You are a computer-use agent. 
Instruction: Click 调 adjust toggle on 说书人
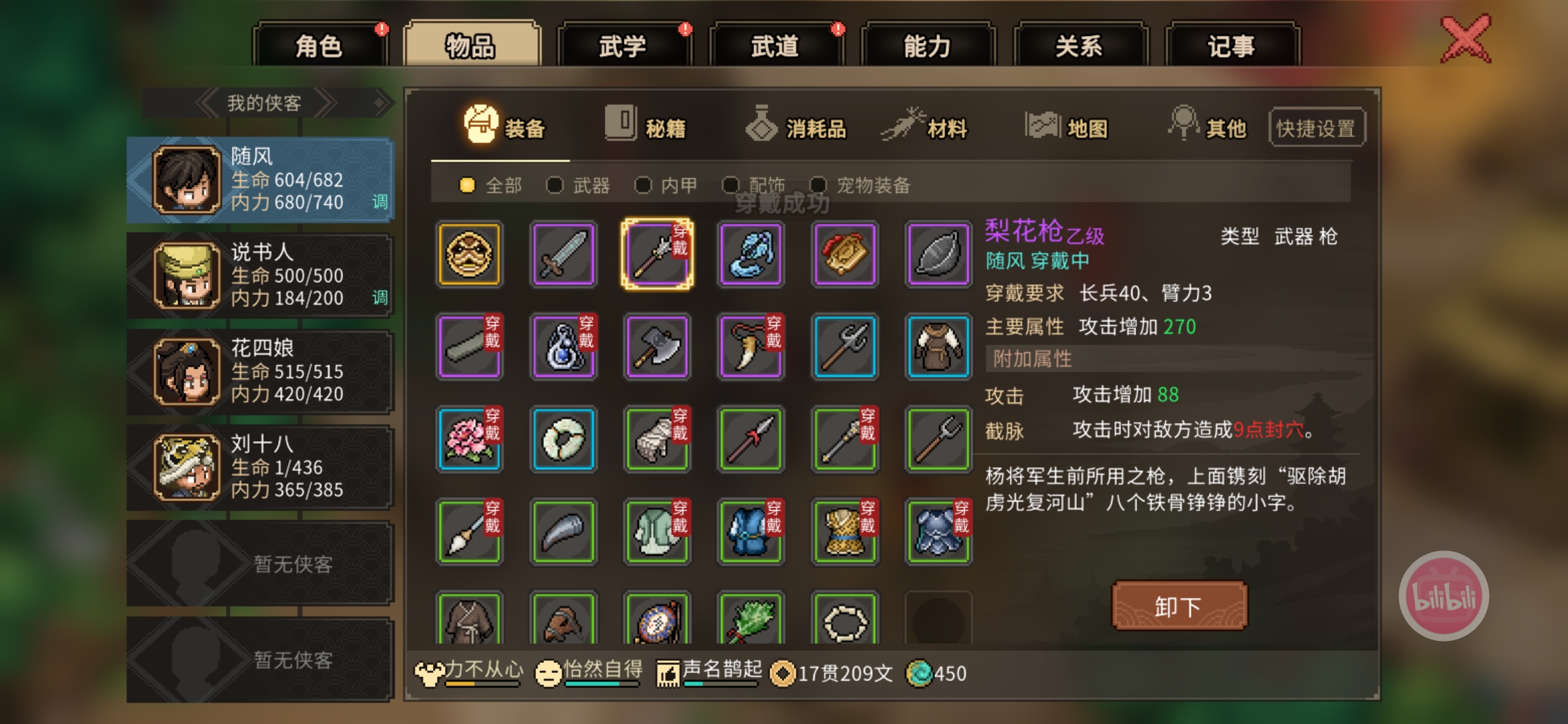[380, 297]
